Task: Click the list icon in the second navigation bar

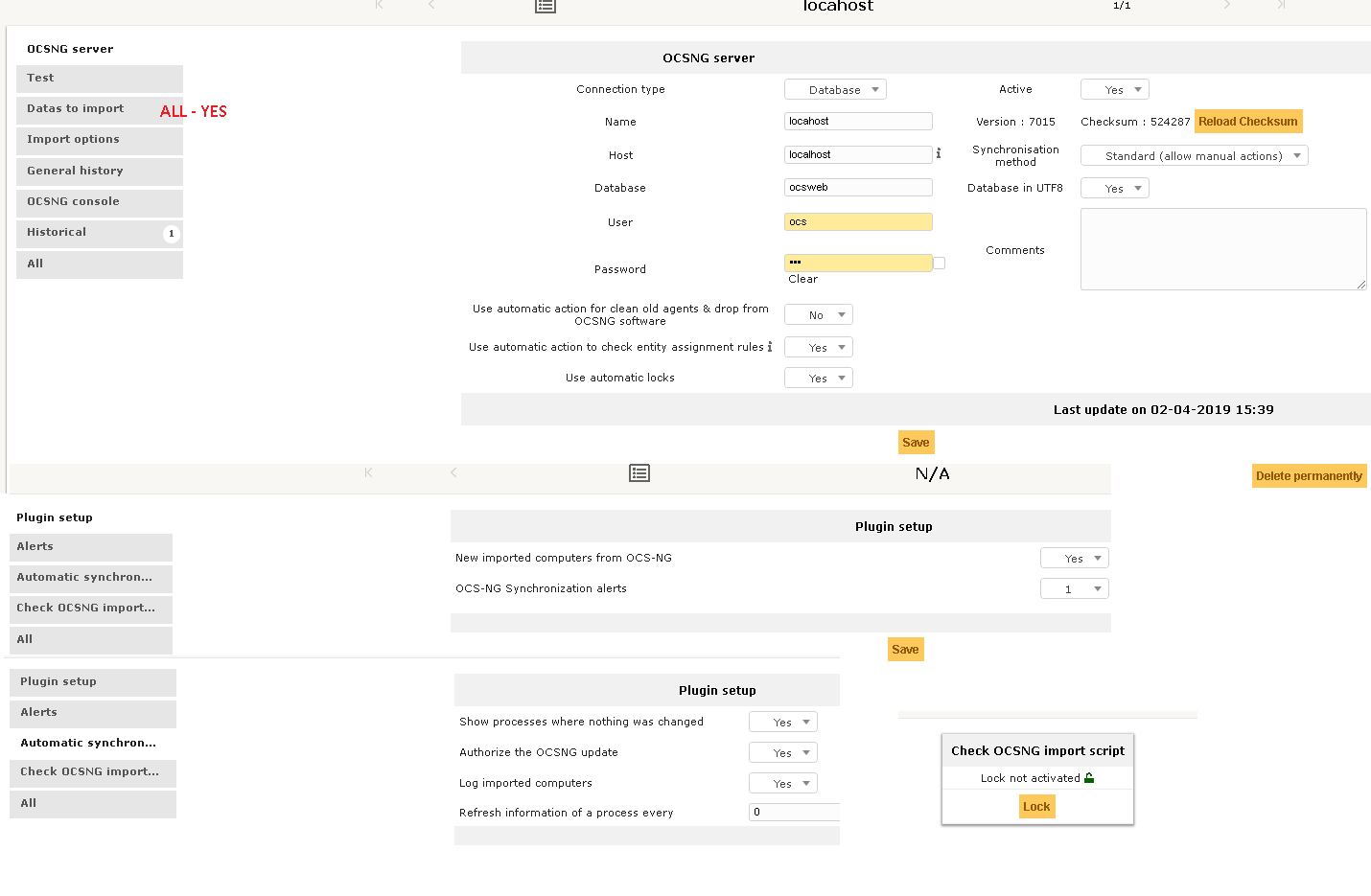Action: click(639, 472)
